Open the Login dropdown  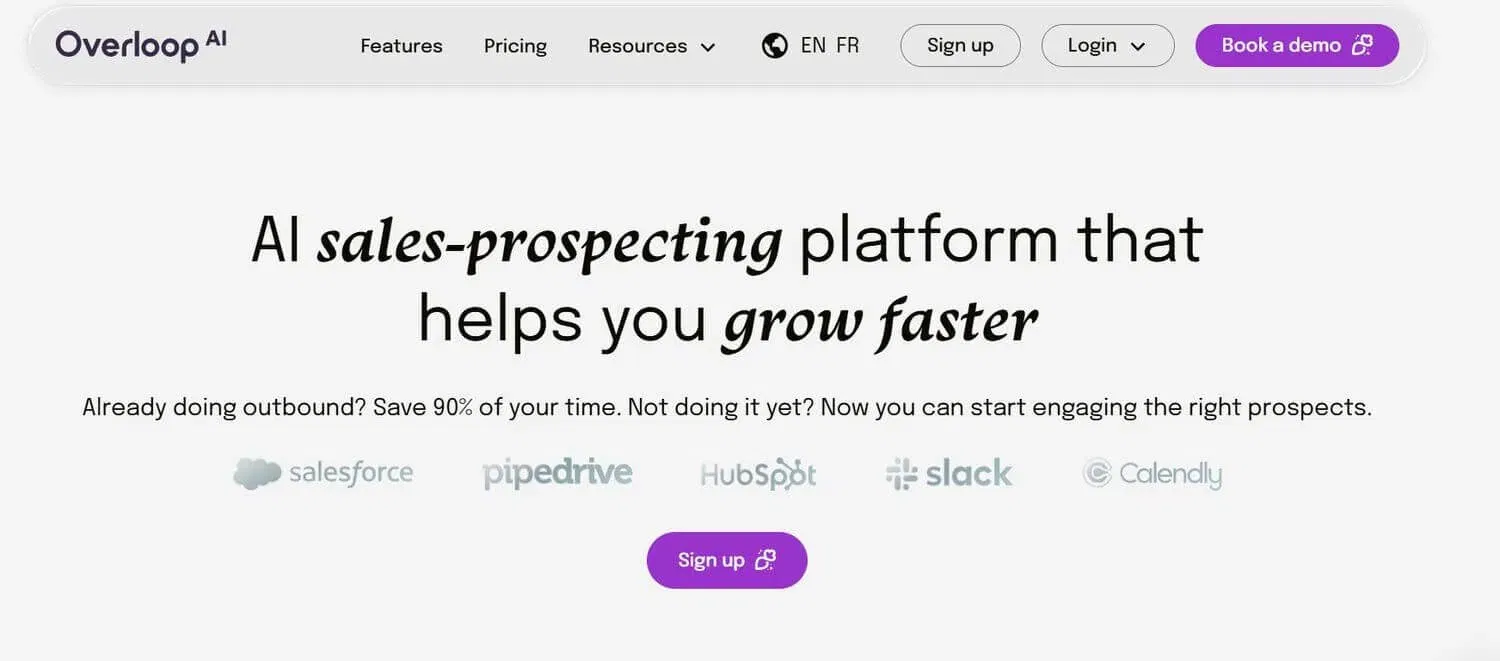(x=1107, y=46)
